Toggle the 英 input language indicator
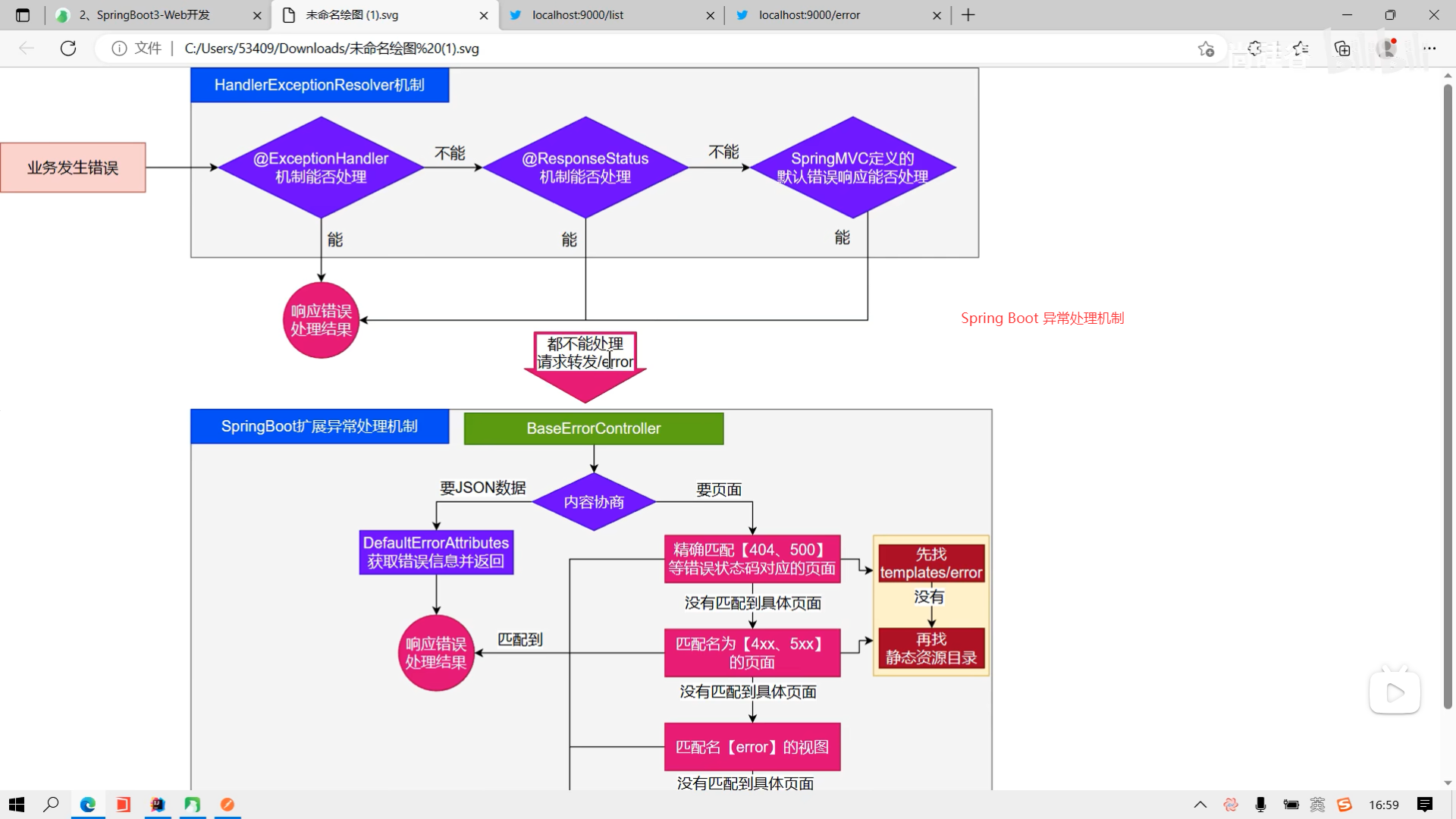This screenshot has width=1456, height=819. [x=1317, y=805]
